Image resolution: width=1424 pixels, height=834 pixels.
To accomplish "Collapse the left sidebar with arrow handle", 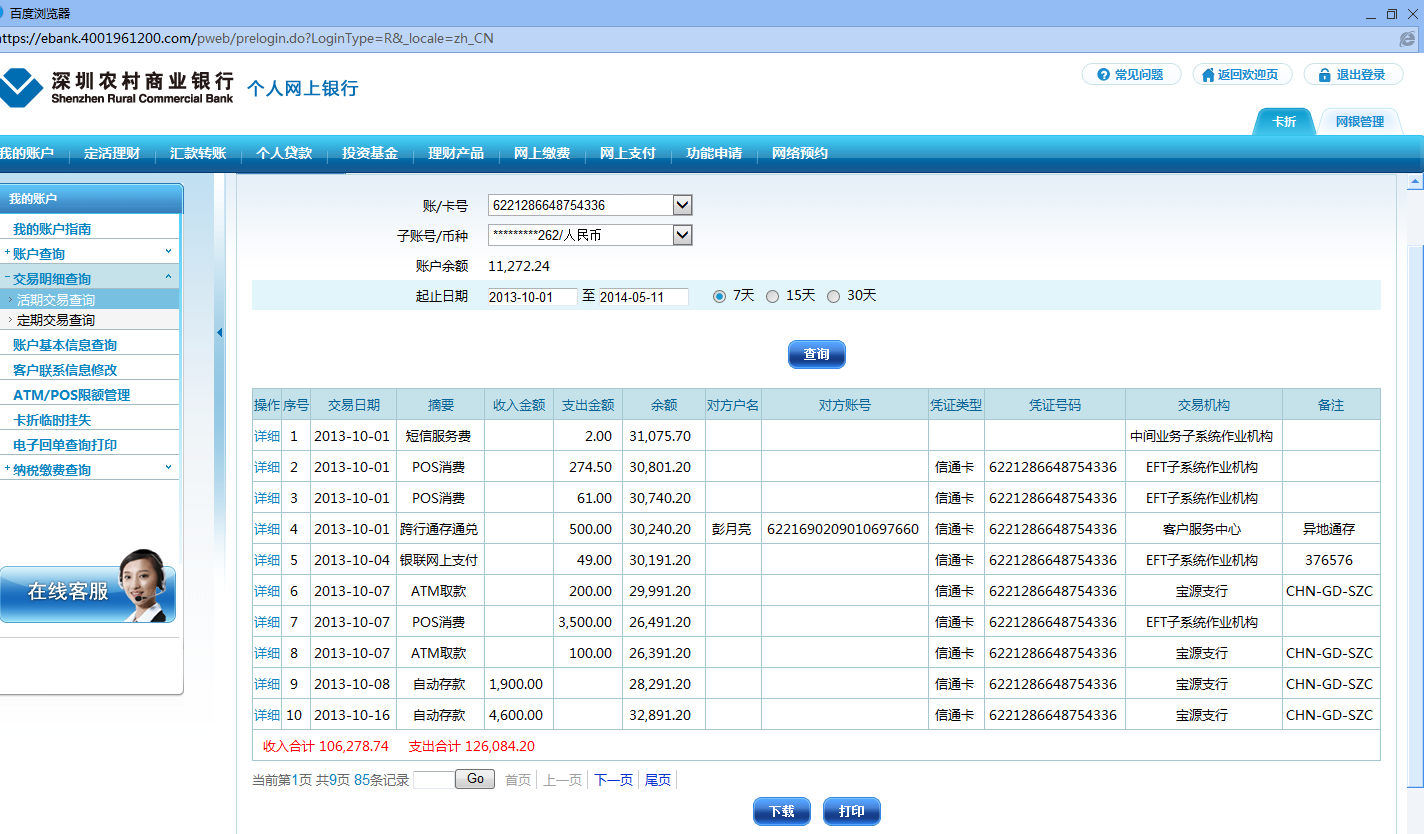I will (x=219, y=333).
